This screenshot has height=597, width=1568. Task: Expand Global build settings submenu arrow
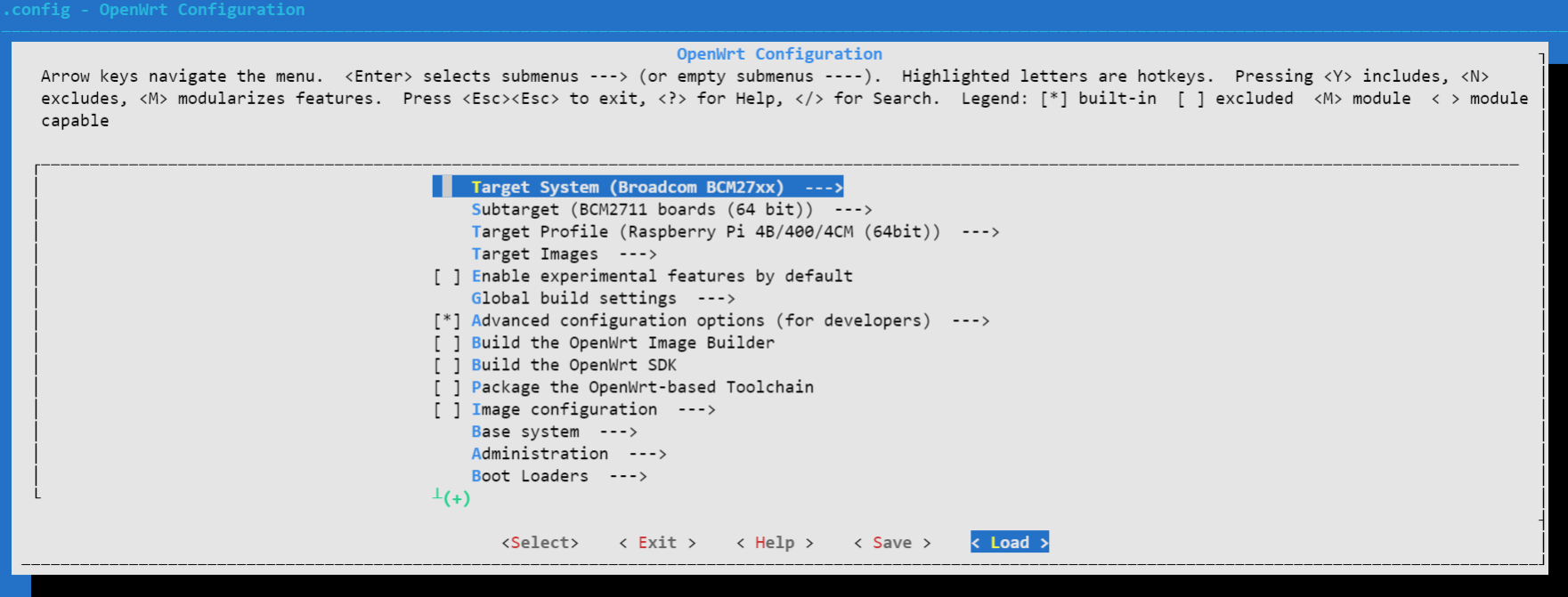pos(716,299)
